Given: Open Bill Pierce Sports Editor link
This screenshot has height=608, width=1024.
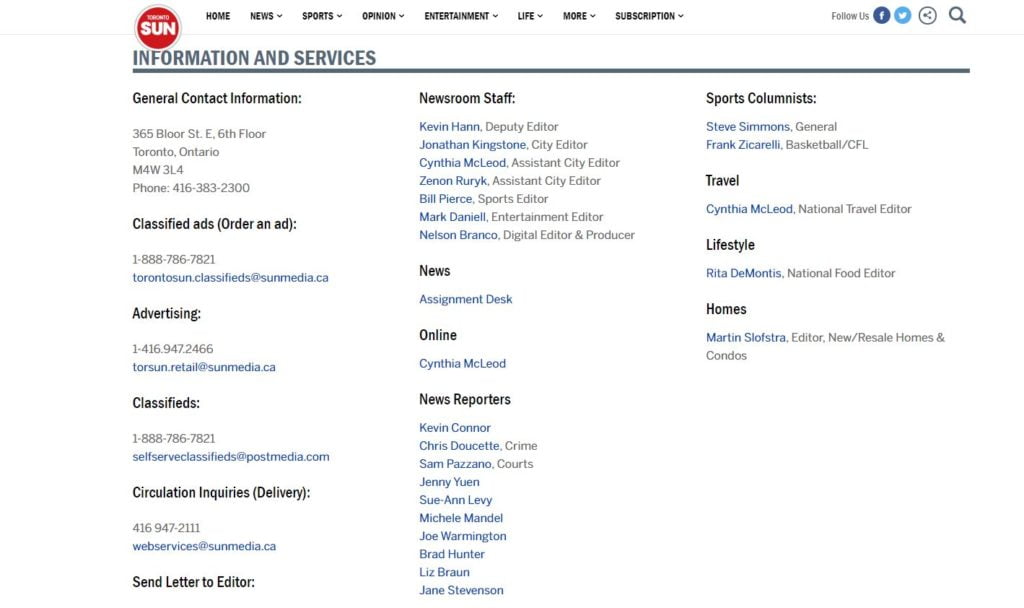Looking at the screenshot, I should 445,199.
